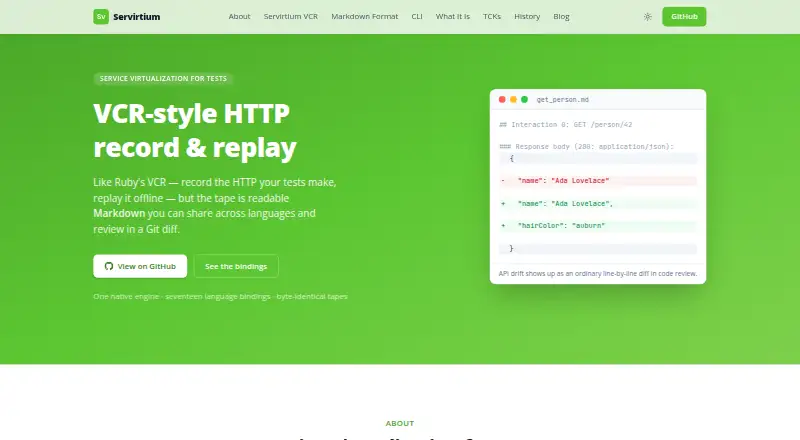This screenshot has width=800, height=440.
Task: Open the History nav link
Action: click(x=527, y=16)
